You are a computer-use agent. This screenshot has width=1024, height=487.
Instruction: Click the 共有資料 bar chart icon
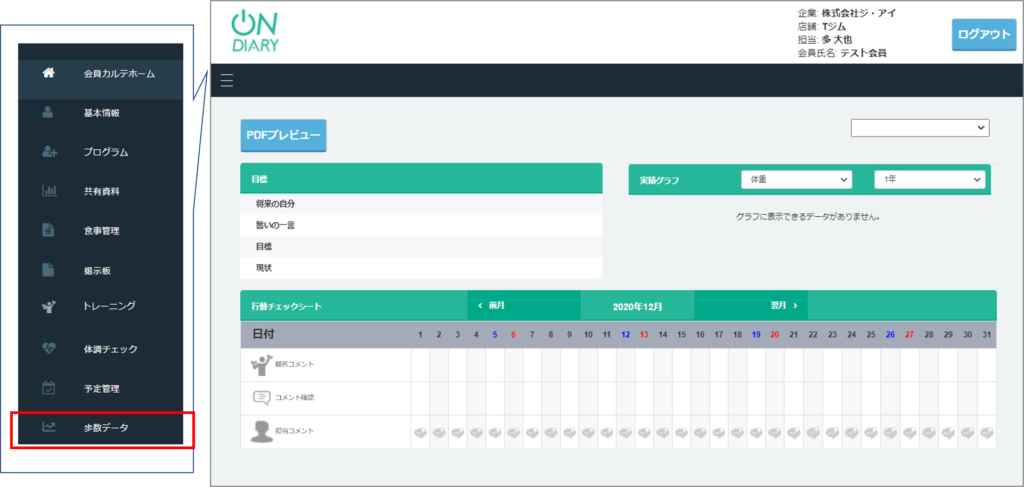[48, 191]
